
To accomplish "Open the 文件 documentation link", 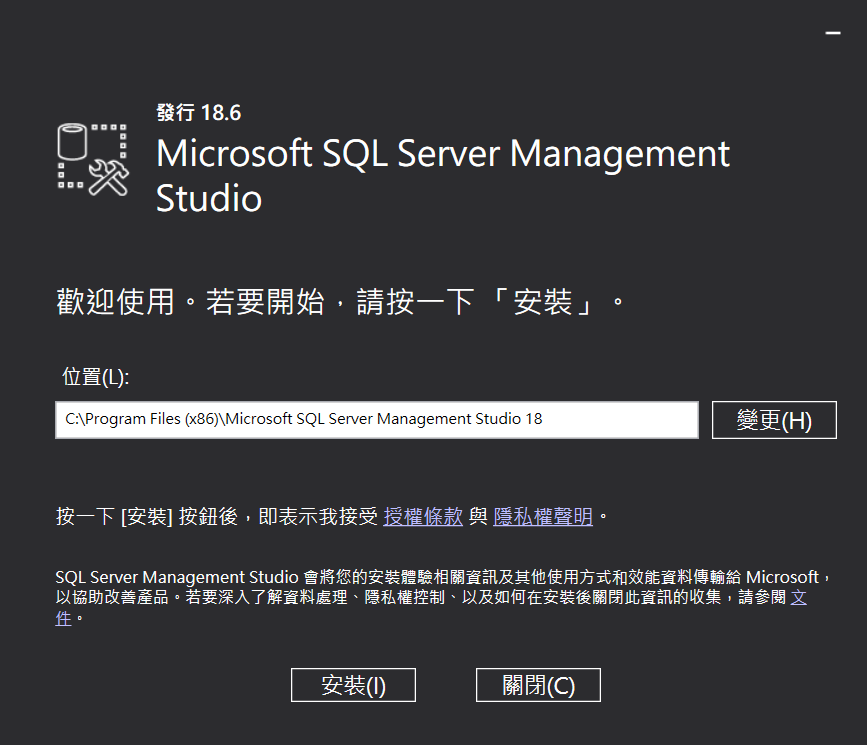I will [x=798, y=597].
